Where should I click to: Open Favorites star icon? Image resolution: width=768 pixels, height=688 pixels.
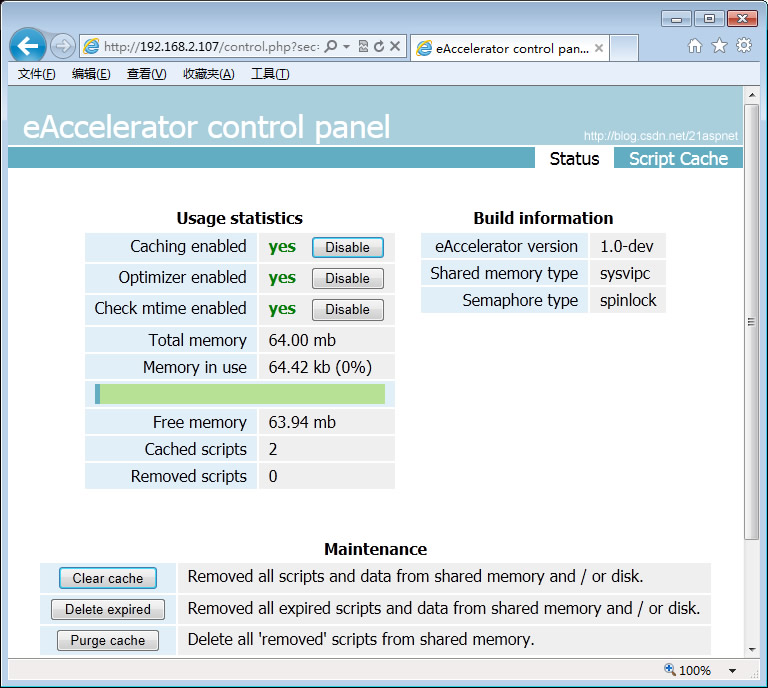point(719,46)
